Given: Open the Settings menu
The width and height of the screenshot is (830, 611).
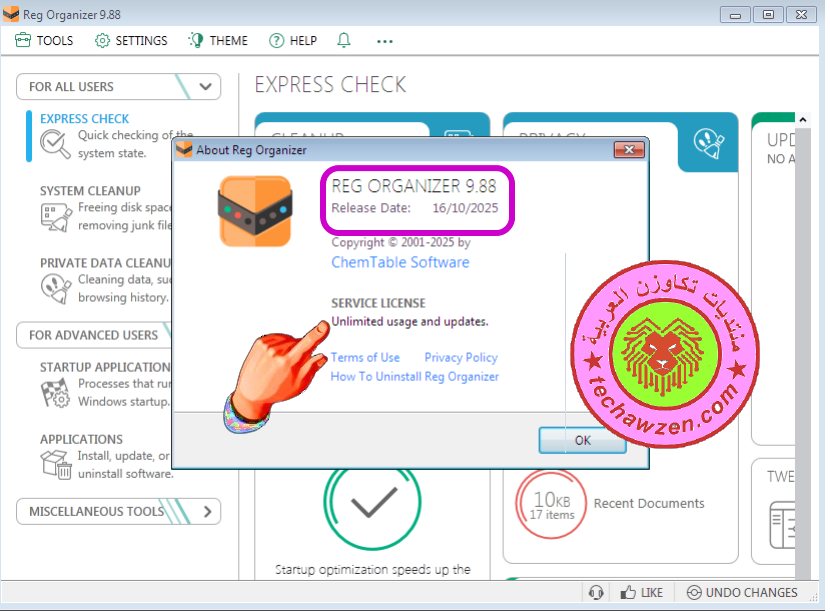Looking at the screenshot, I should tap(131, 41).
